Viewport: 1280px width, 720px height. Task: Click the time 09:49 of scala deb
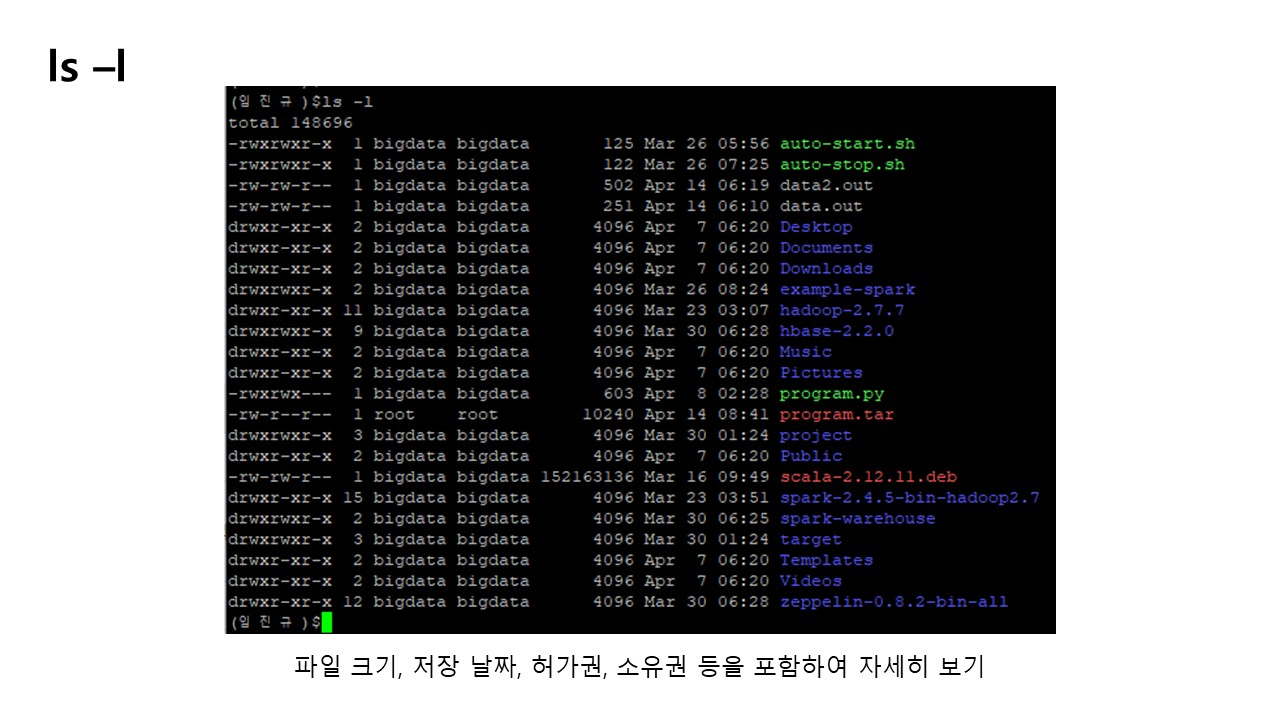(744, 477)
